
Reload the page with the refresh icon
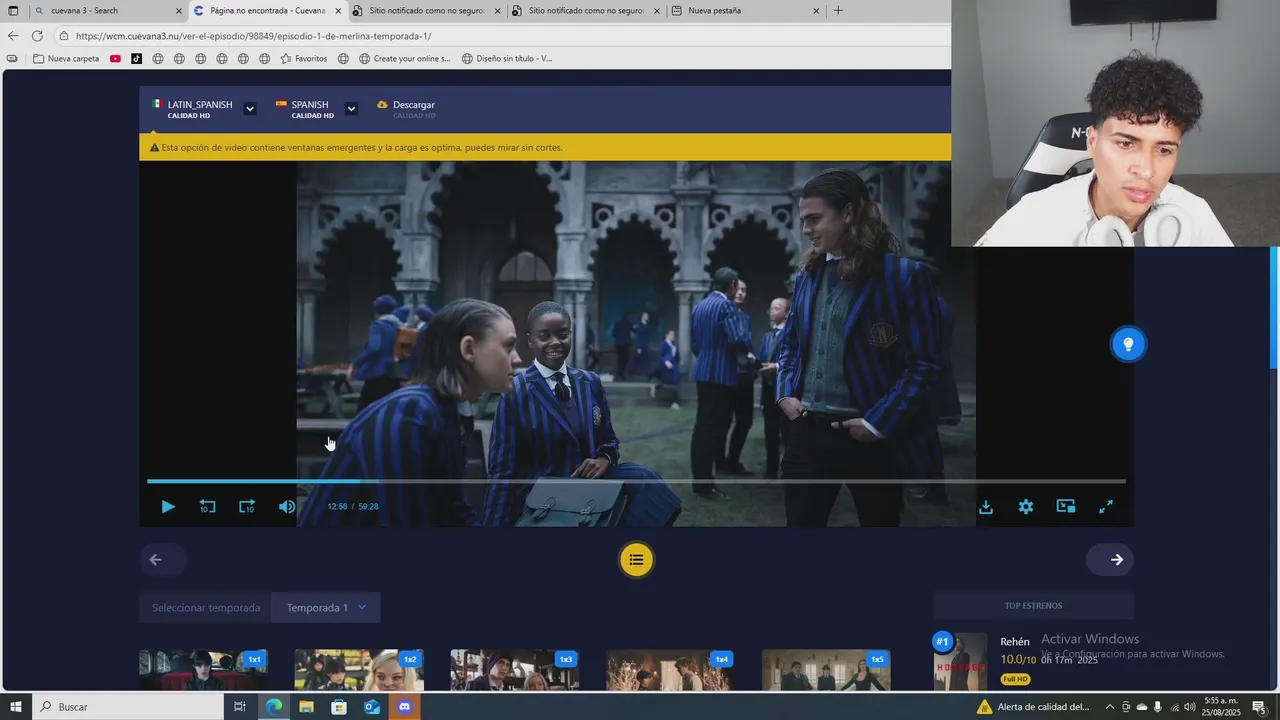point(37,36)
